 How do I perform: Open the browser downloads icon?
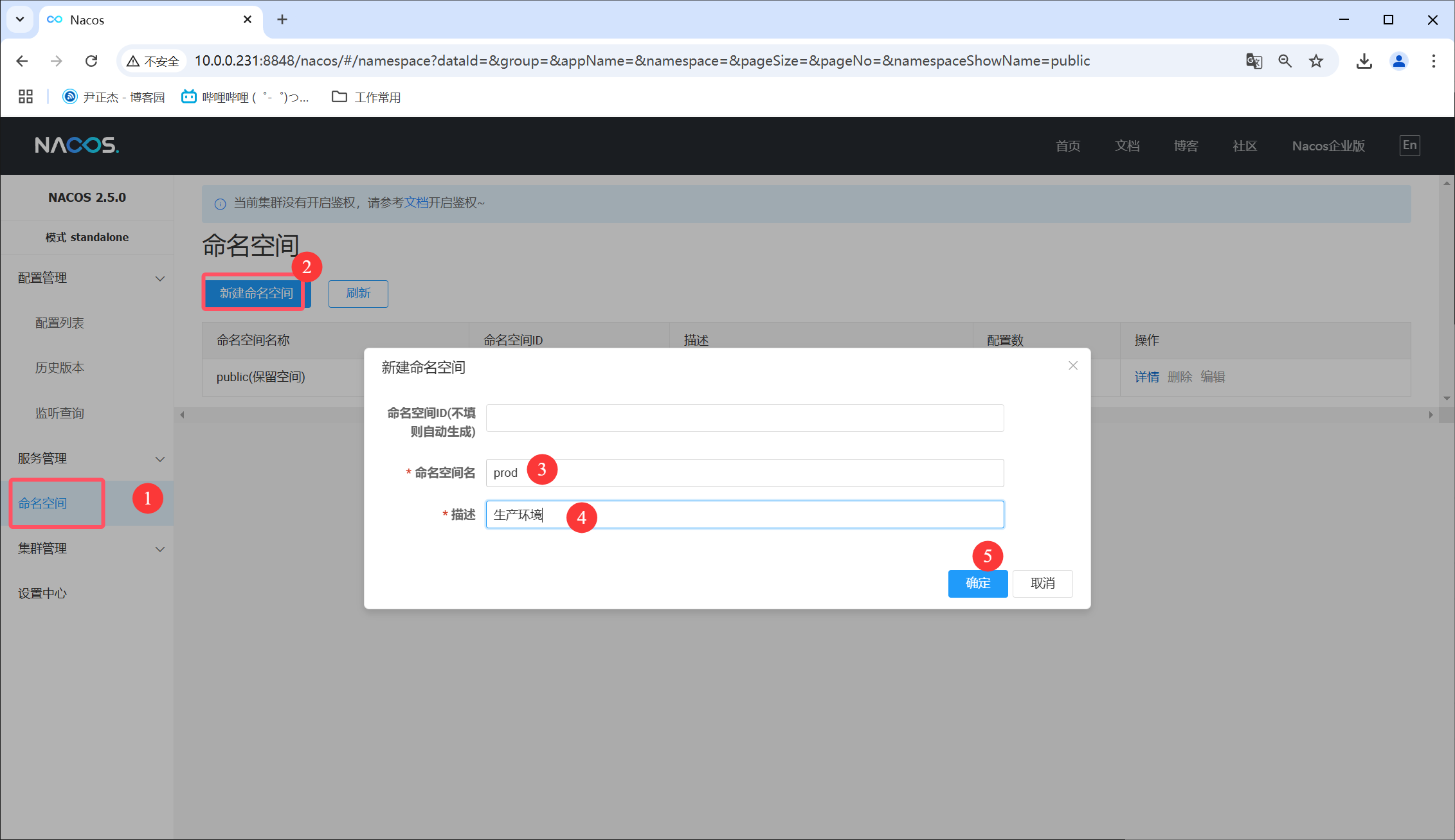[x=1364, y=61]
